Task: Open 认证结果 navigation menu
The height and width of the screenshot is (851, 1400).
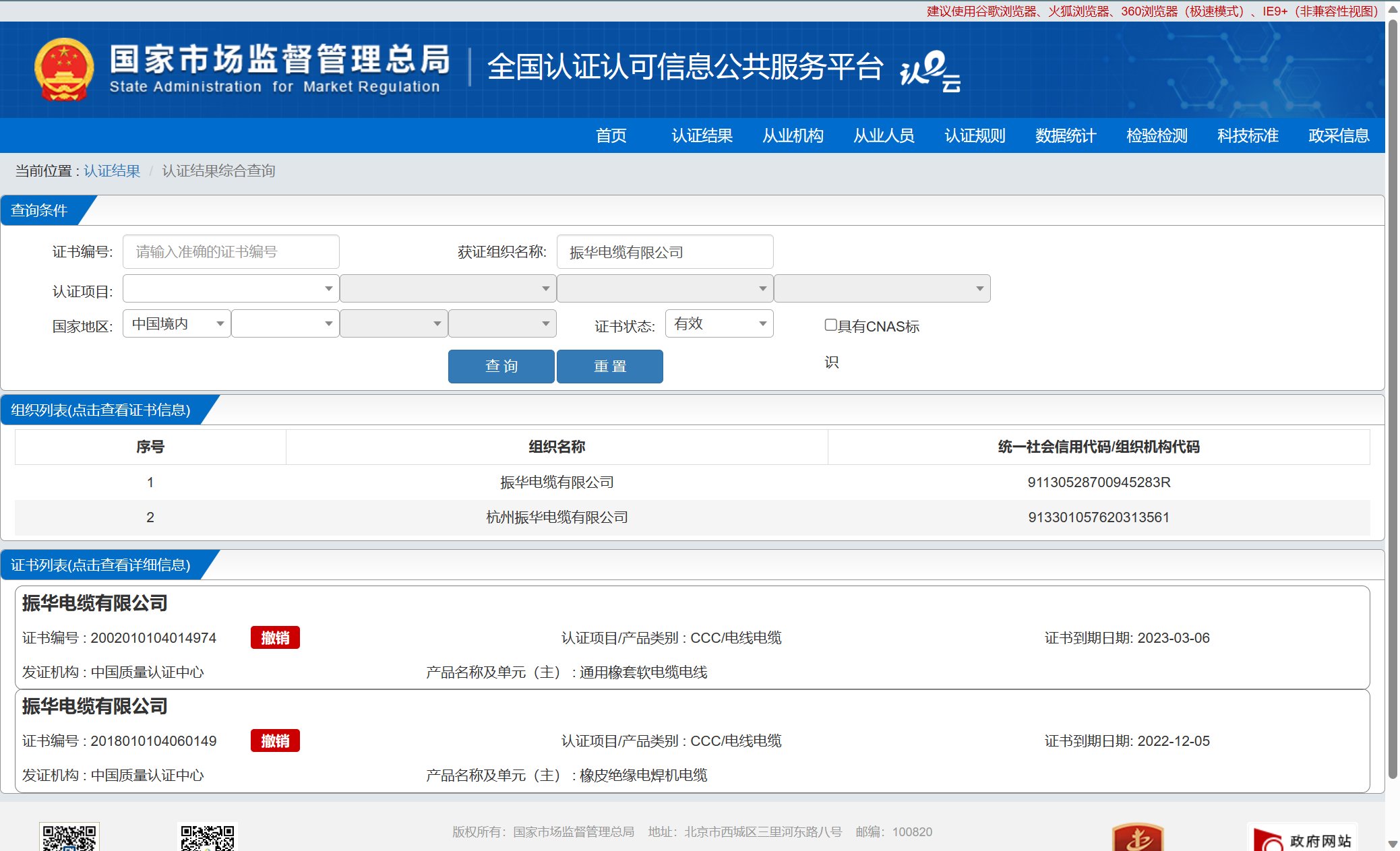Action: tap(702, 135)
